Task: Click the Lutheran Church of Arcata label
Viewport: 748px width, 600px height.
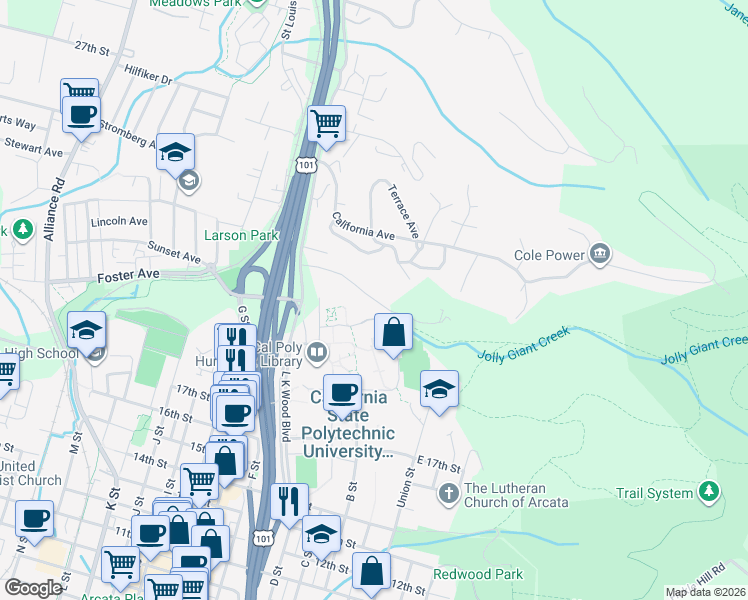Action: coord(516,495)
